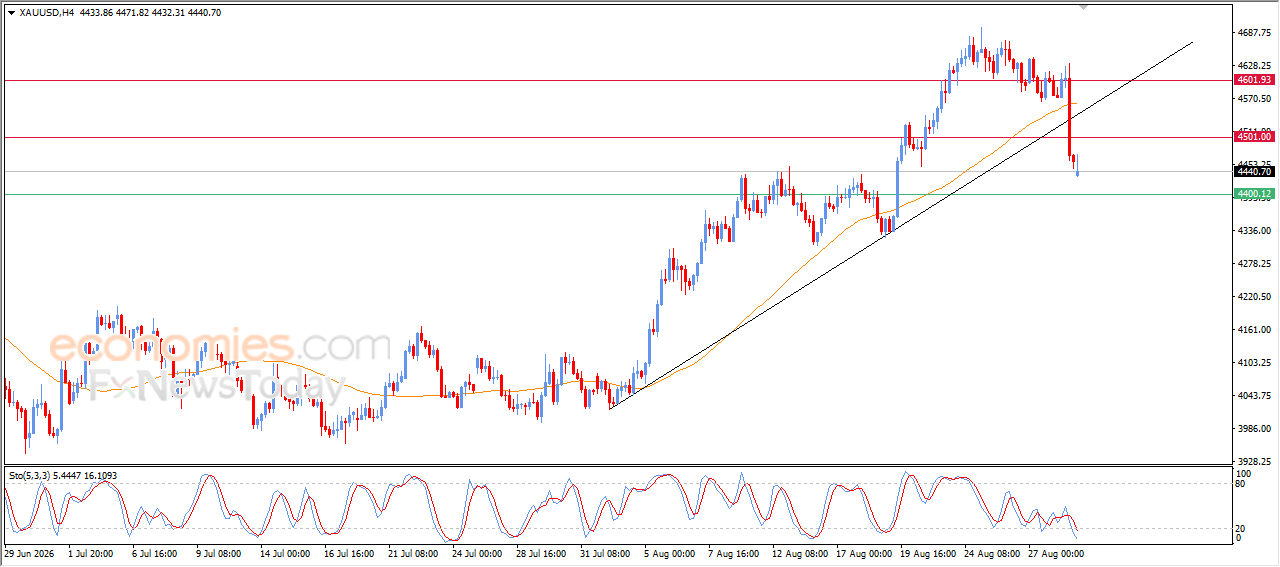
Task: Click the gray chart shift triangle marker
Action: click(x=1083, y=7)
